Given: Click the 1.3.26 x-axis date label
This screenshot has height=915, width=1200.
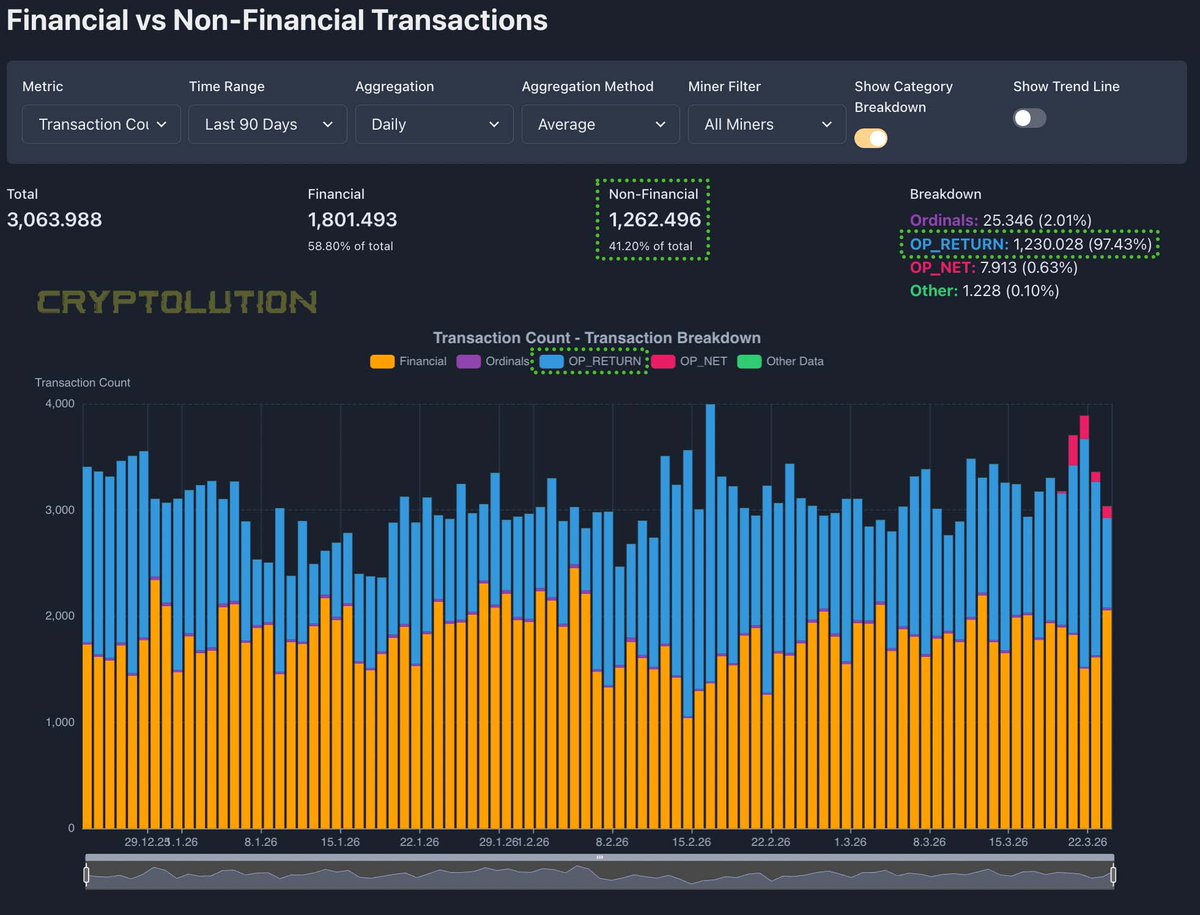Looking at the screenshot, I should point(849,842).
